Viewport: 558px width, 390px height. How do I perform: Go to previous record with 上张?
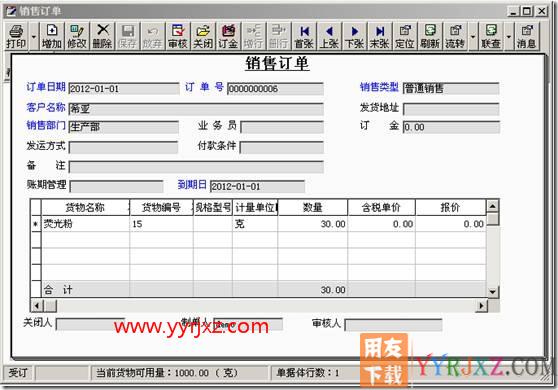[x=329, y=36]
